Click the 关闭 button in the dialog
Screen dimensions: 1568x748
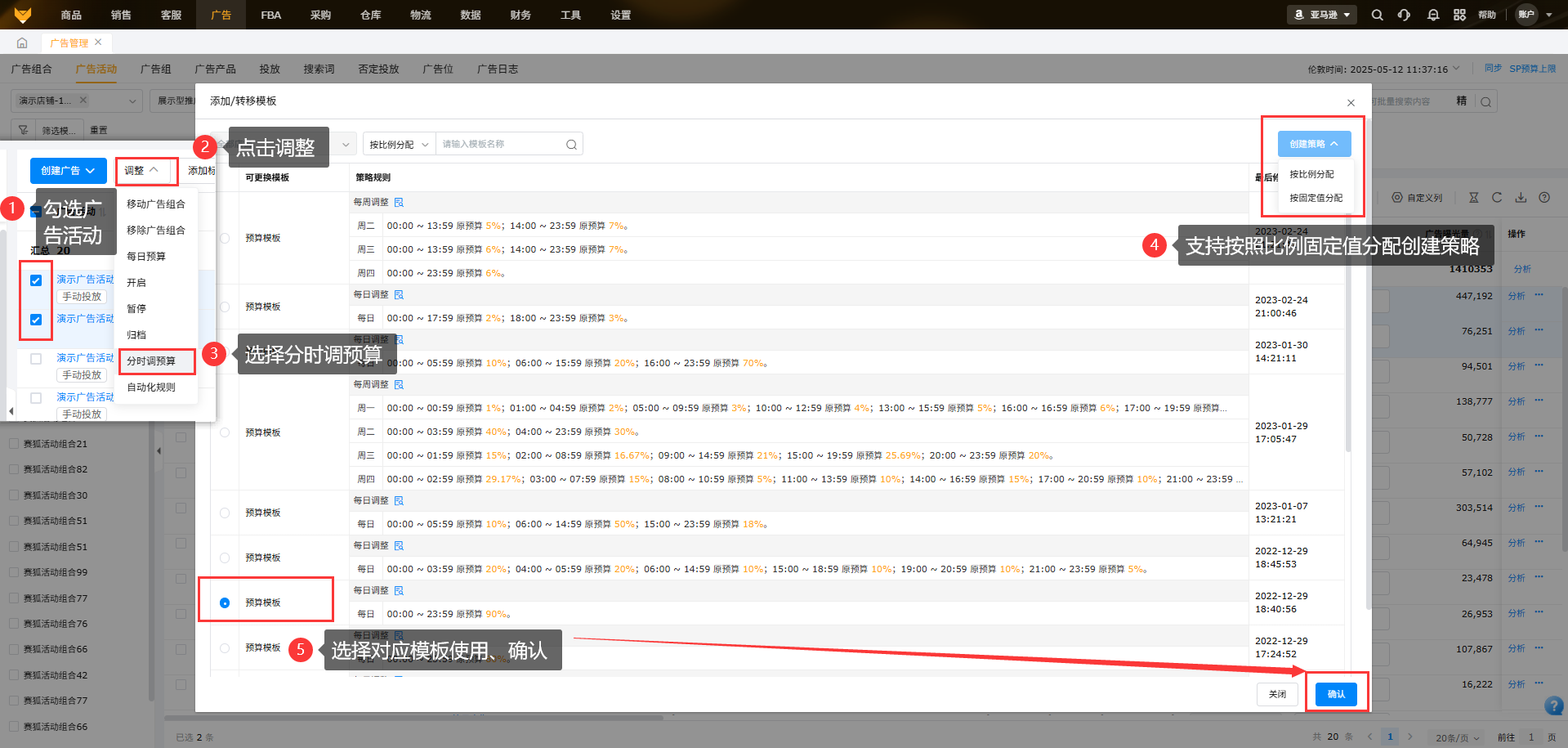[x=1277, y=694]
